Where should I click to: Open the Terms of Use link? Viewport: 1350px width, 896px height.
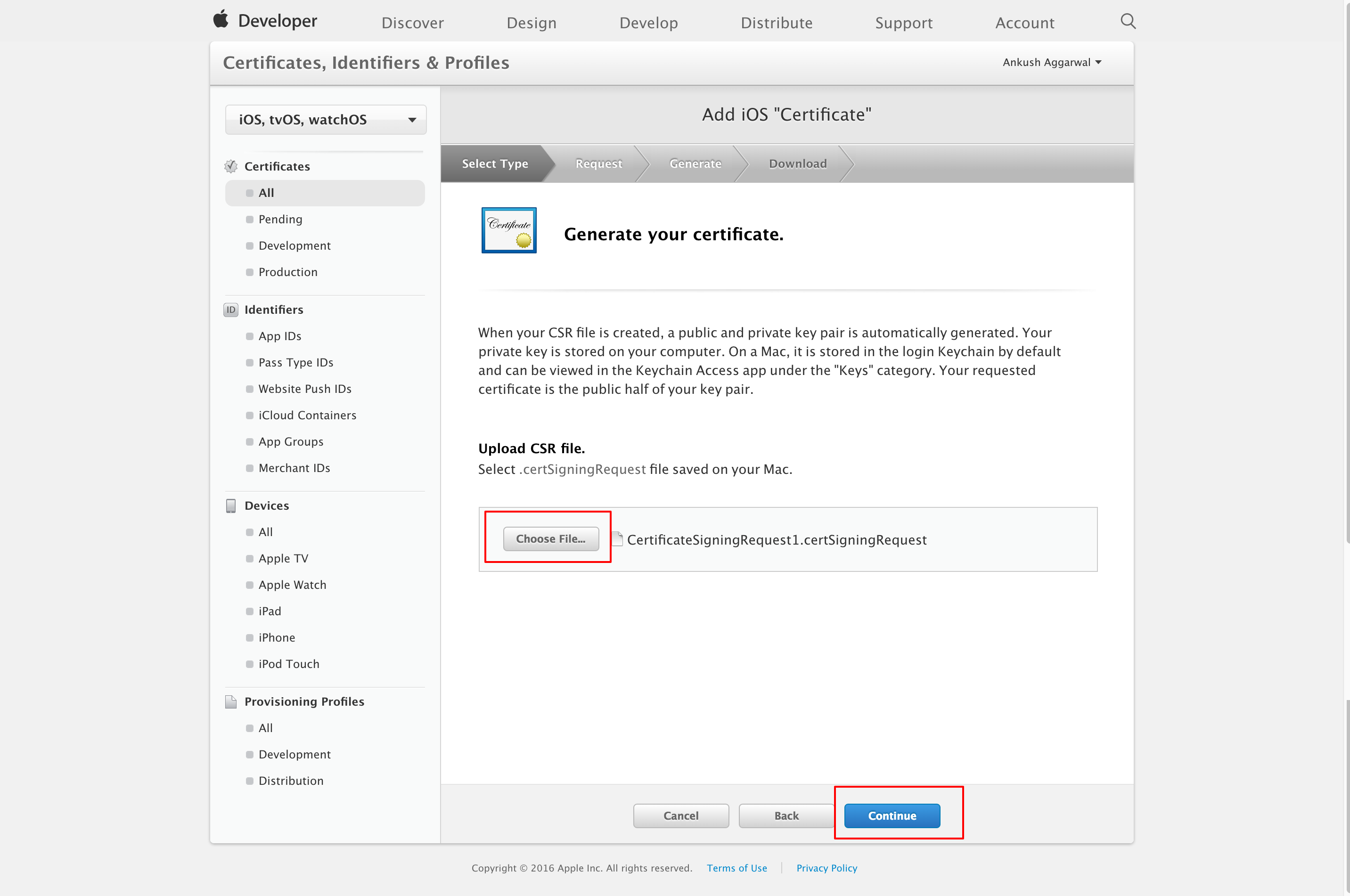click(736, 868)
